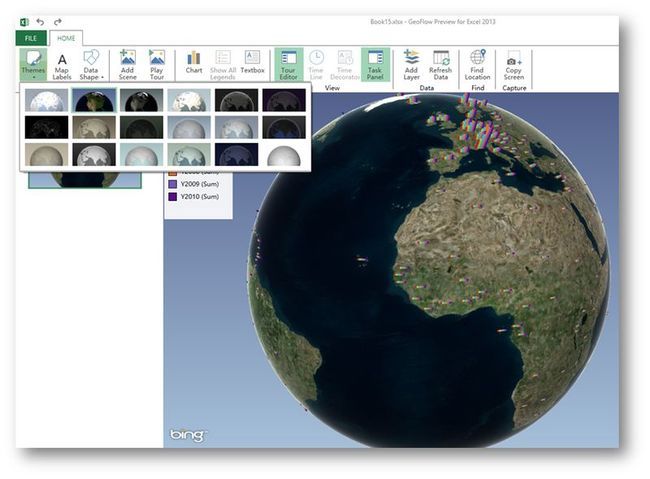Choose the third dark theme in middle row
The image size is (650, 479).
[141, 127]
